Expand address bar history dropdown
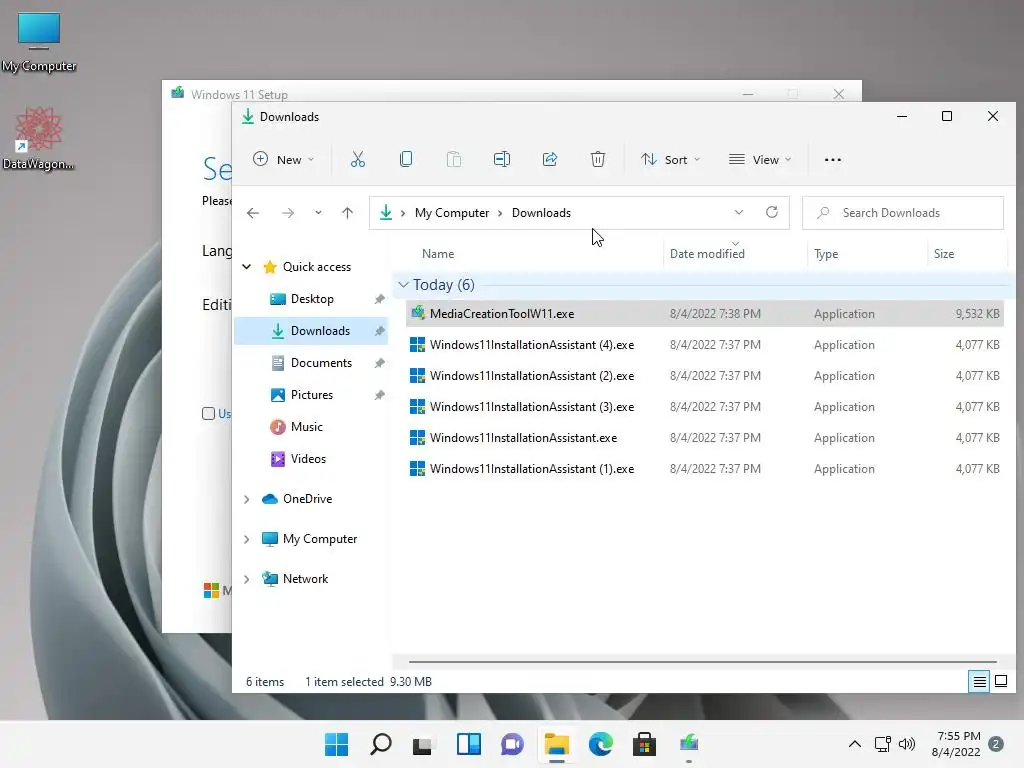This screenshot has height=768, width=1024. click(x=739, y=212)
